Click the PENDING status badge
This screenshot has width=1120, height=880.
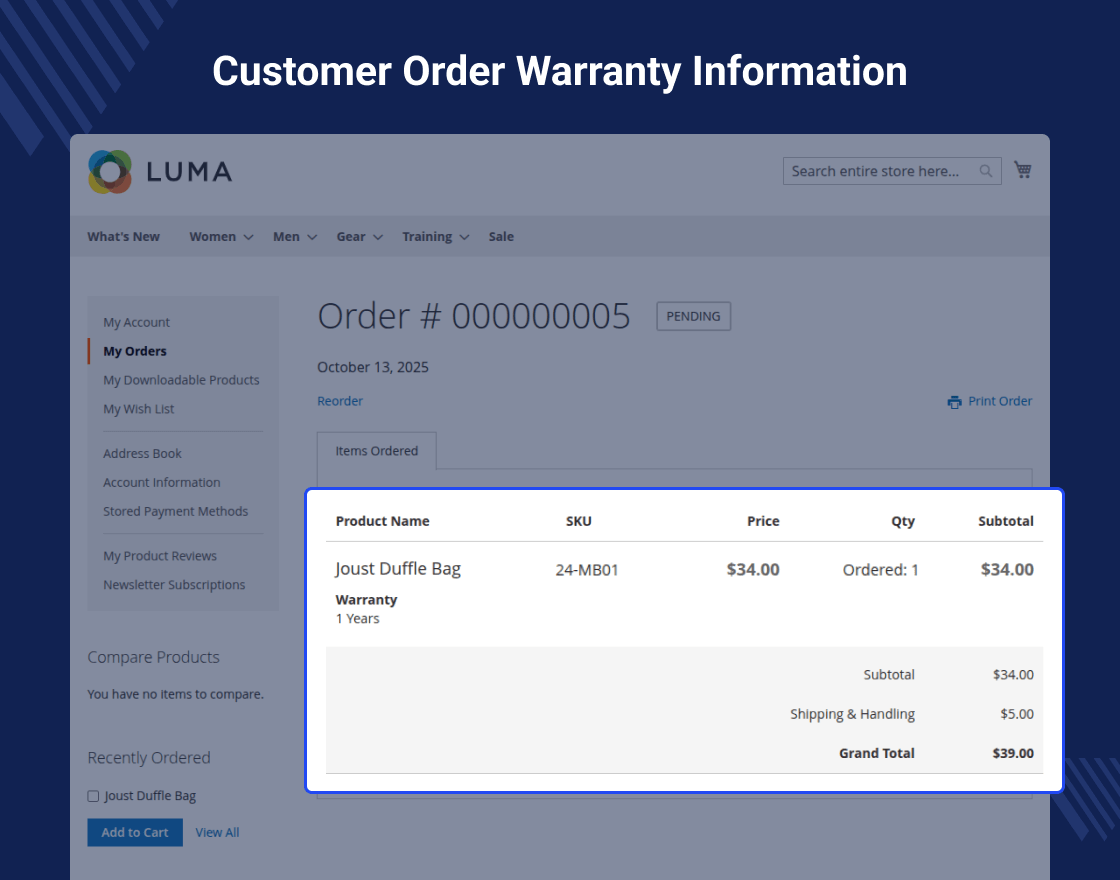point(694,316)
